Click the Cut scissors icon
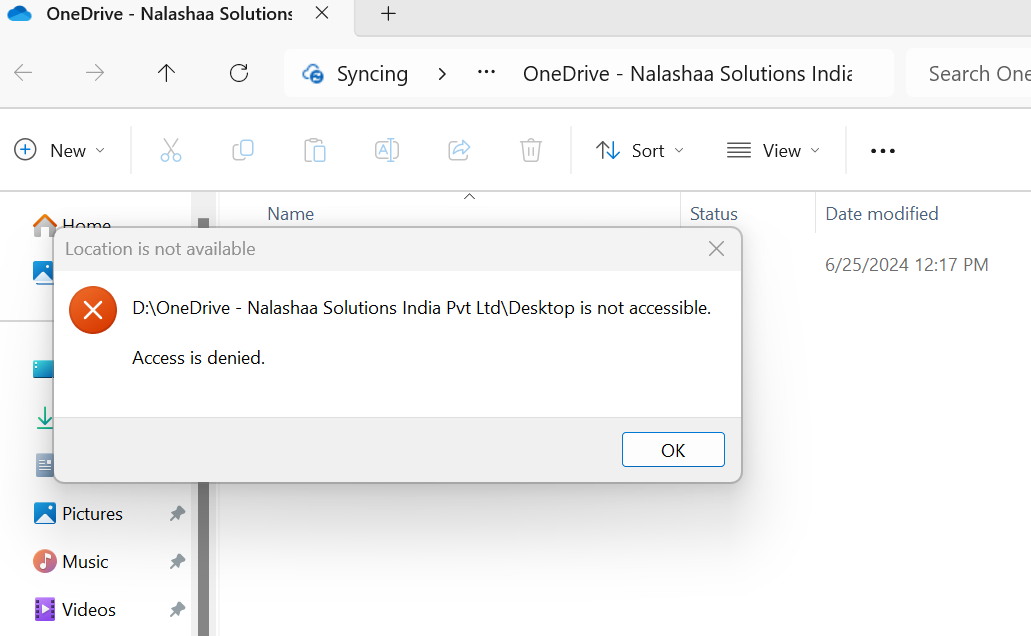Screen dimensions: 1031x636 coord(171,151)
